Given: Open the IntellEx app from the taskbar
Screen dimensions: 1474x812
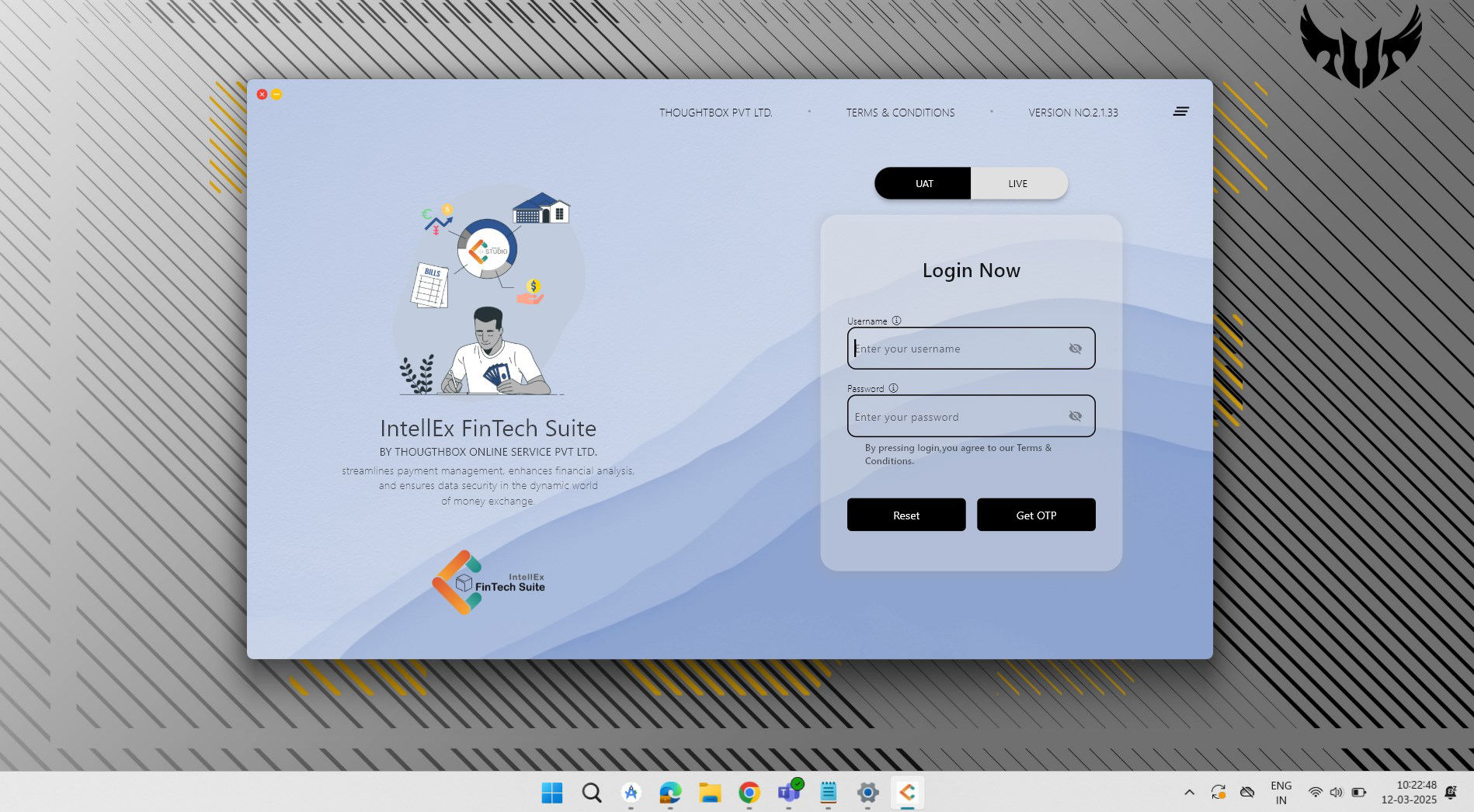Looking at the screenshot, I should coord(908,793).
